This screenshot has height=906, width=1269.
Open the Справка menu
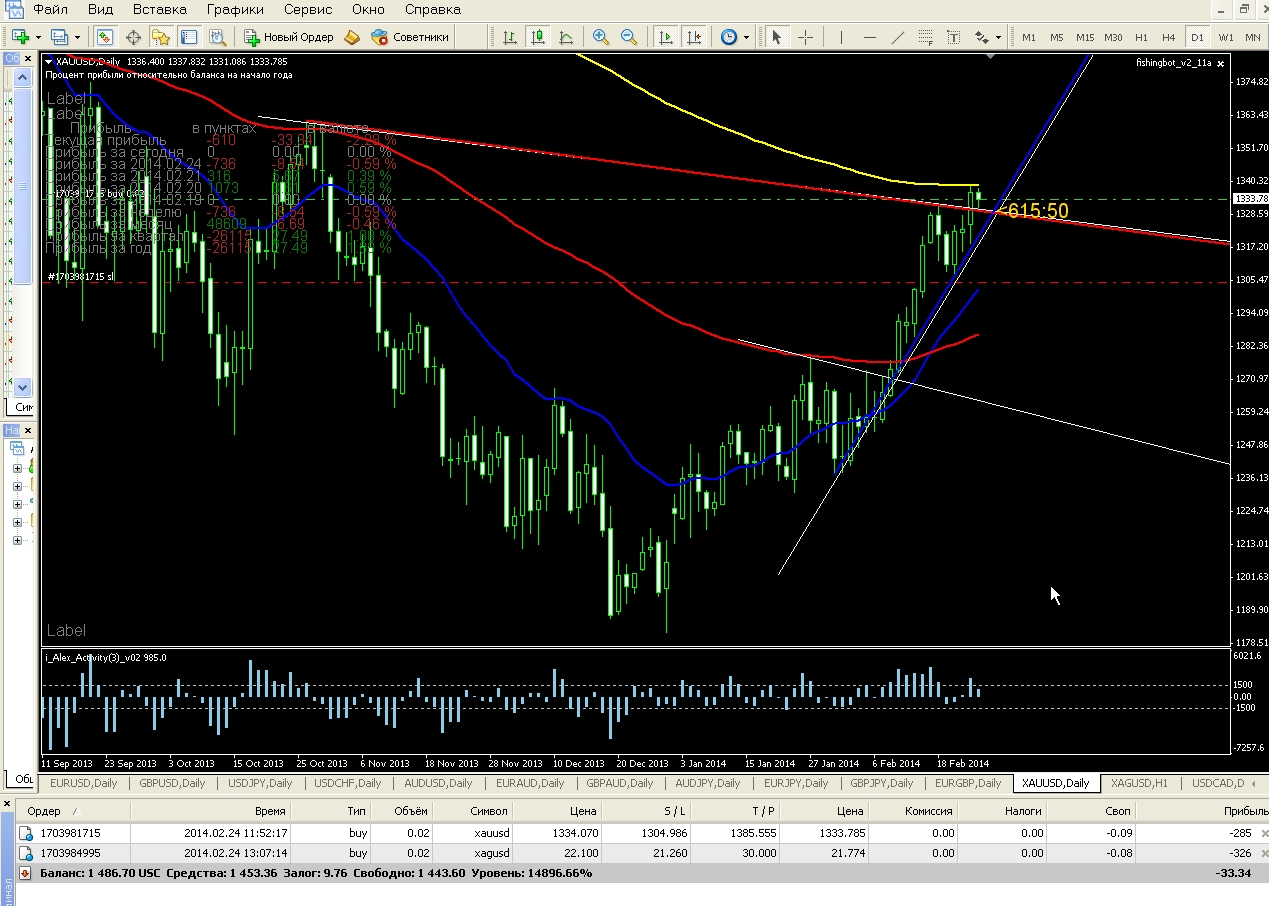pyautogui.click(x=433, y=9)
